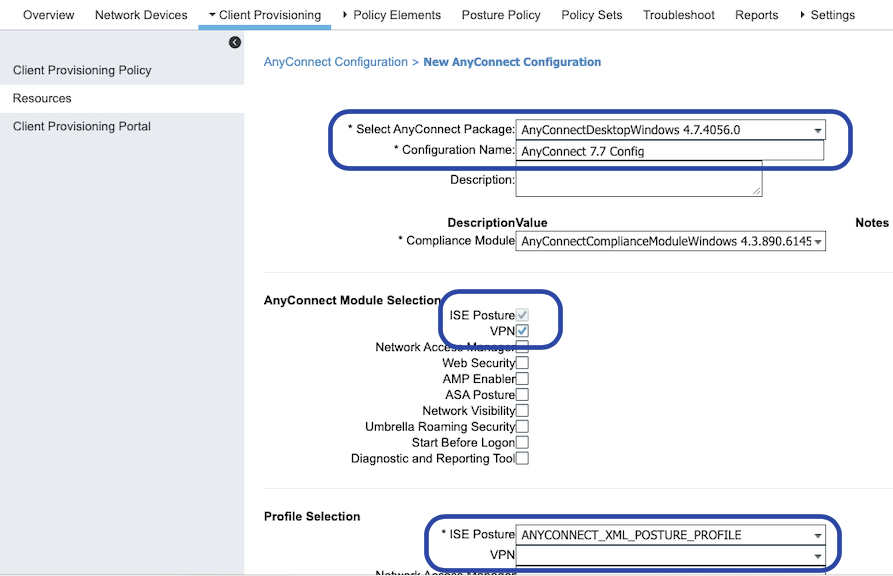Open the VPN profile selection dropdown

pyautogui.click(x=670, y=555)
